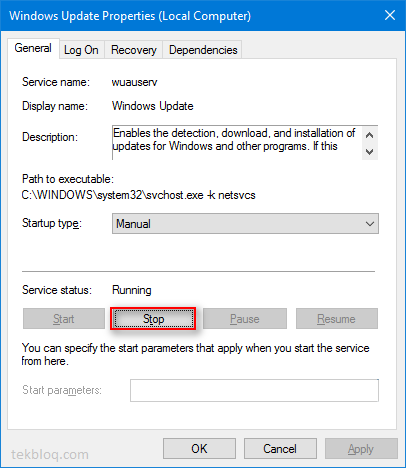The image size is (406, 468).
Task: Click the Pause service button
Action: point(245,319)
